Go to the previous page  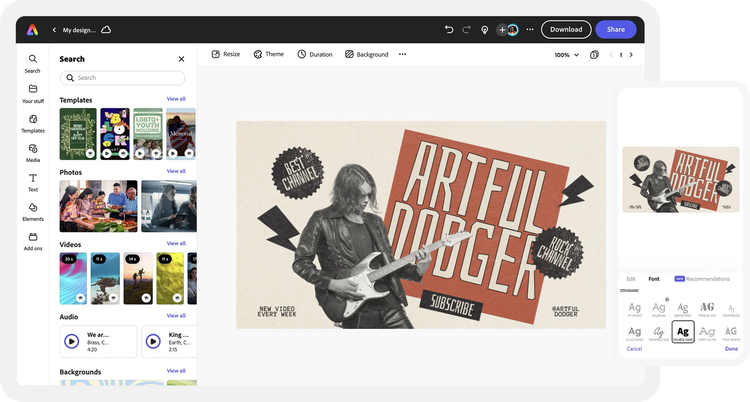tap(611, 55)
